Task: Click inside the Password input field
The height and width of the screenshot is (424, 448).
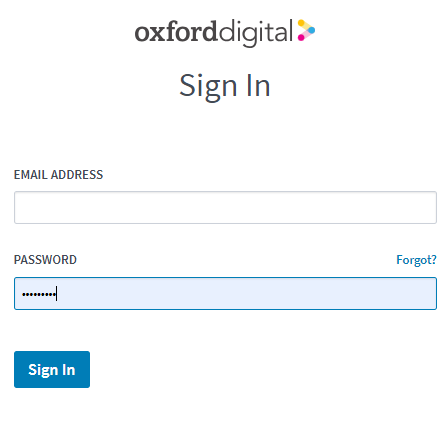Action: pos(225,293)
